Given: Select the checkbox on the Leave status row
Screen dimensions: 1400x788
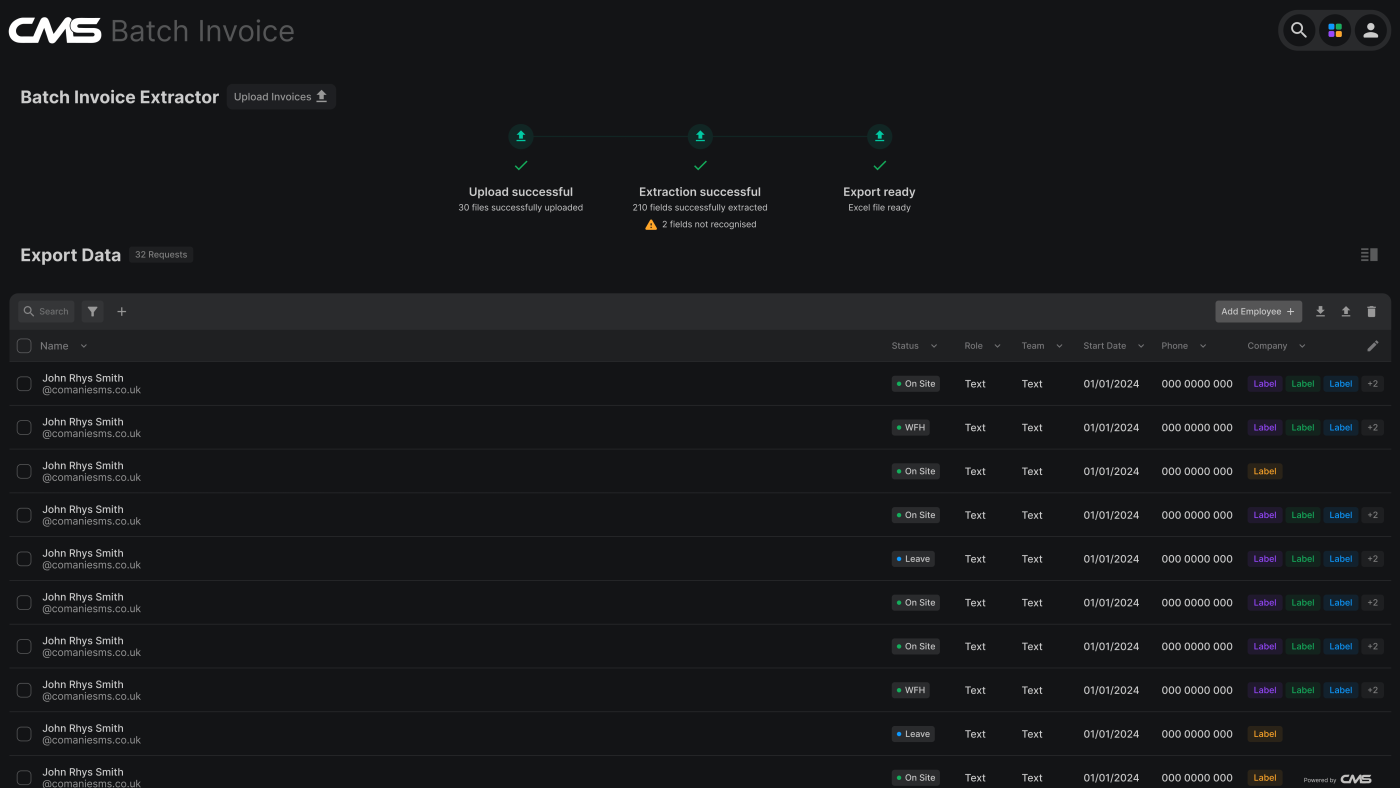Looking at the screenshot, I should point(24,558).
